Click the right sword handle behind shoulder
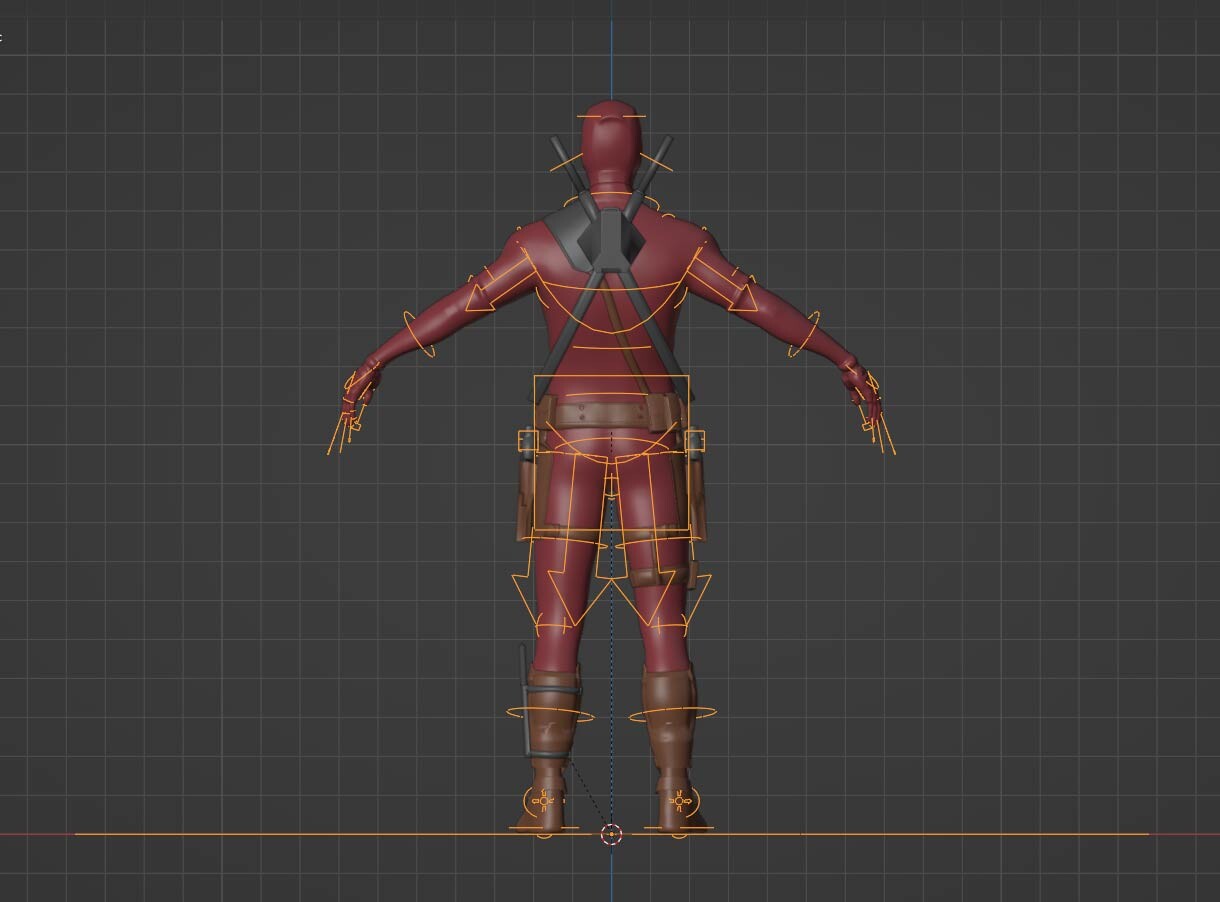This screenshot has height=902, width=1220. [x=655, y=165]
